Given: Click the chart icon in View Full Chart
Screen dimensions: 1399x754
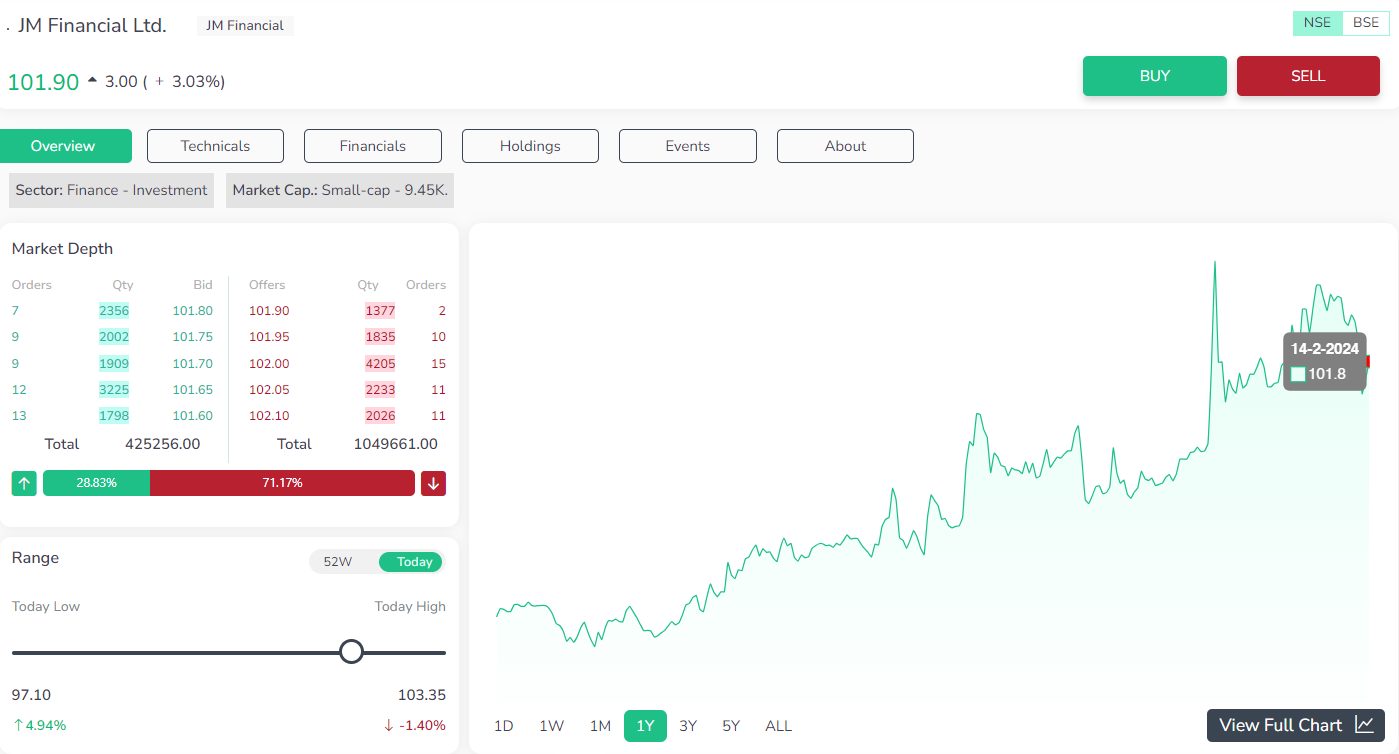Looking at the screenshot, I should [x=1364, y=725].
